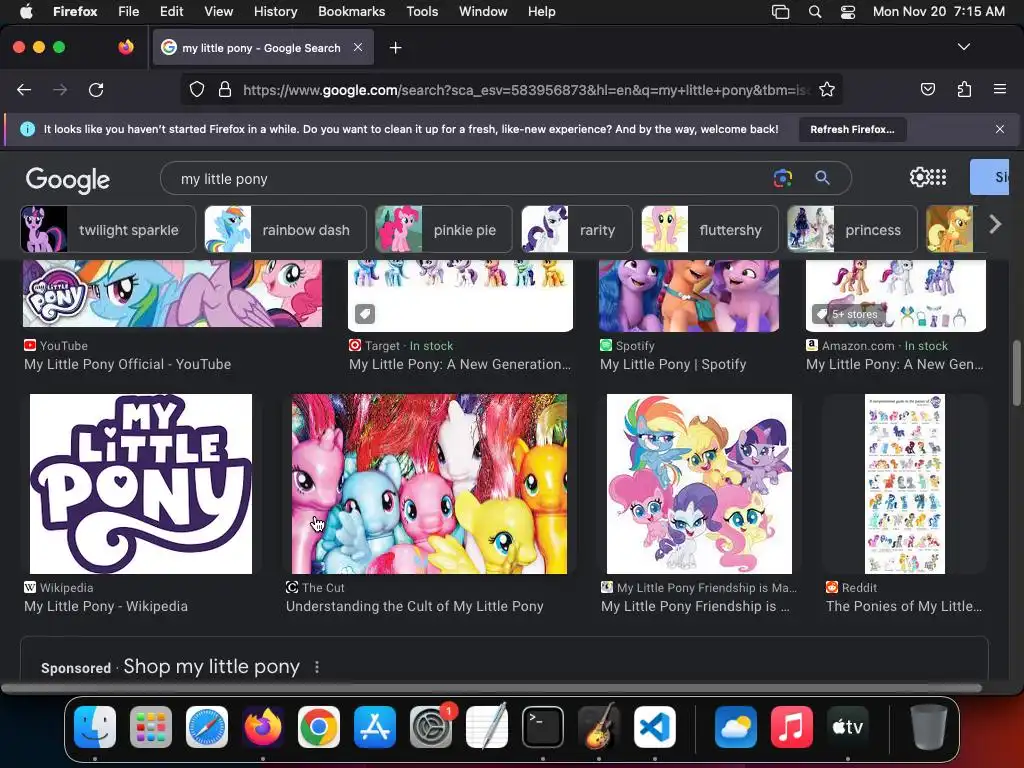Select the rarity filter chip
Viewport: 1024px width, 768px height.
tap(577, 229)
